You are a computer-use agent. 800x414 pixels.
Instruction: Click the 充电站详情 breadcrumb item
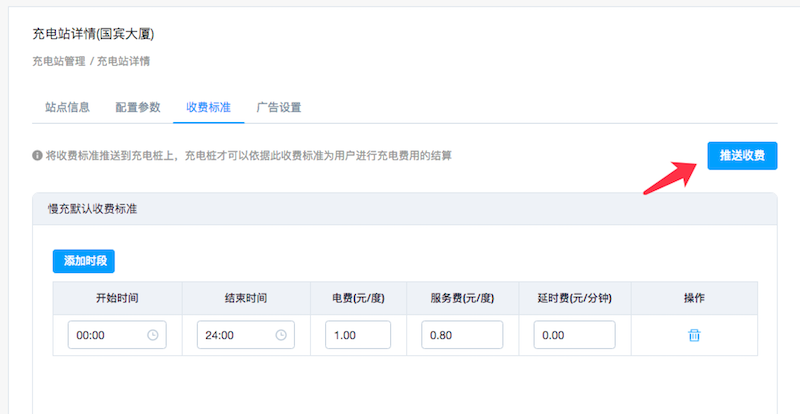123,62
